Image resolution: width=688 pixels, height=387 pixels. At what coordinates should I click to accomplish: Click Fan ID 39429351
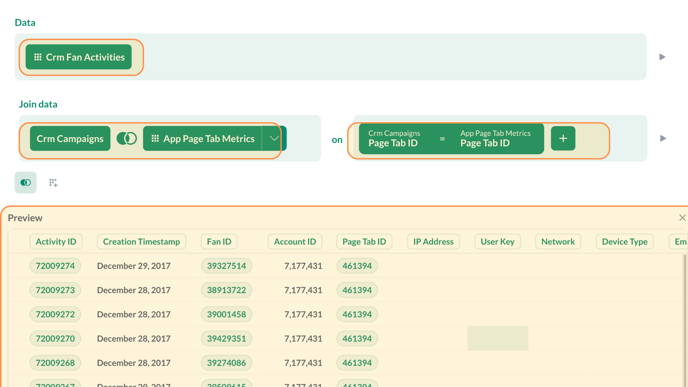(226, 338)
